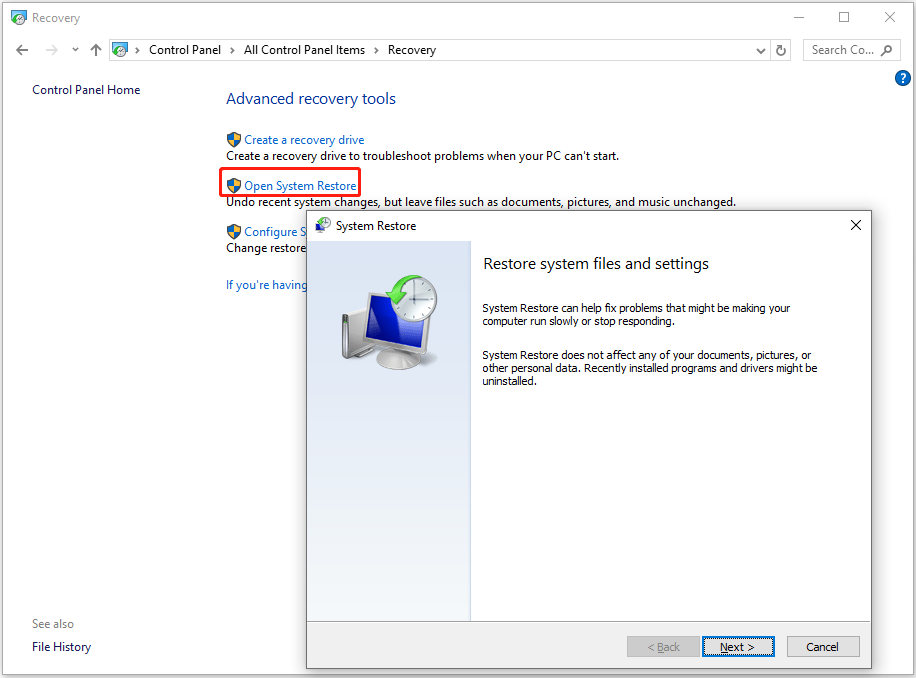Open the Create a recovery drive link

[x=303, y=139]
